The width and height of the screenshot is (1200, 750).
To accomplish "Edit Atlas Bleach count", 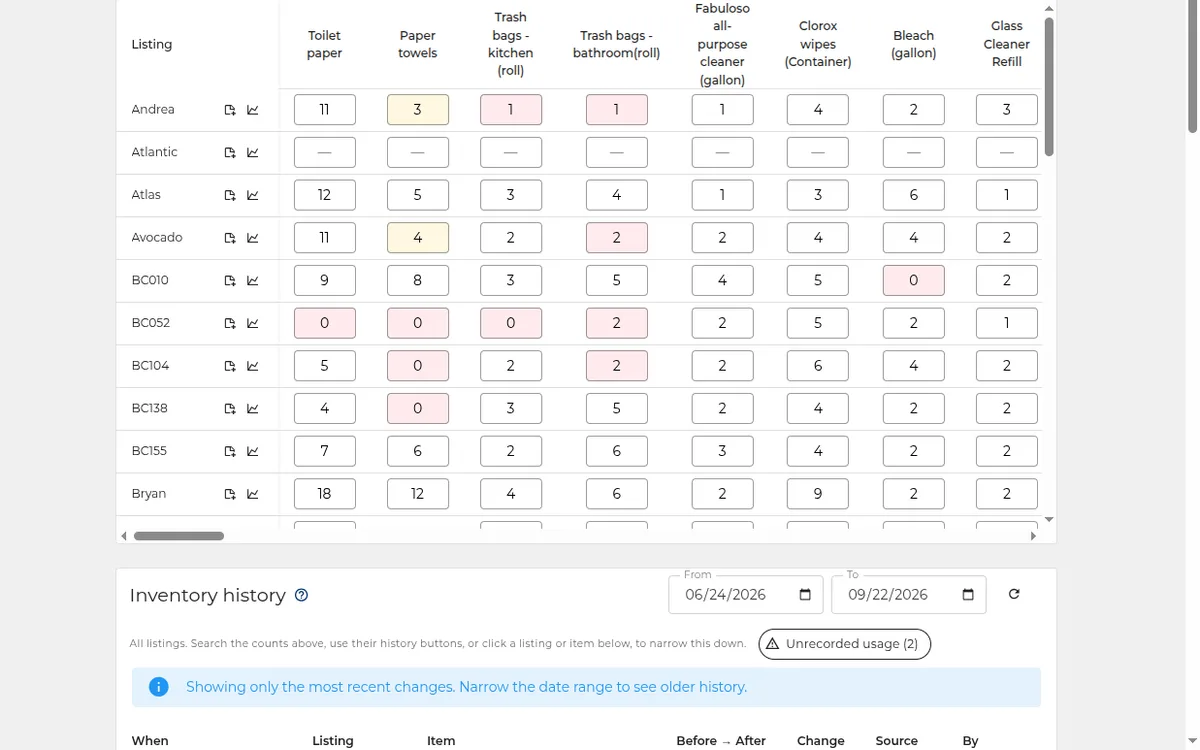I will (x=914, y=195).
